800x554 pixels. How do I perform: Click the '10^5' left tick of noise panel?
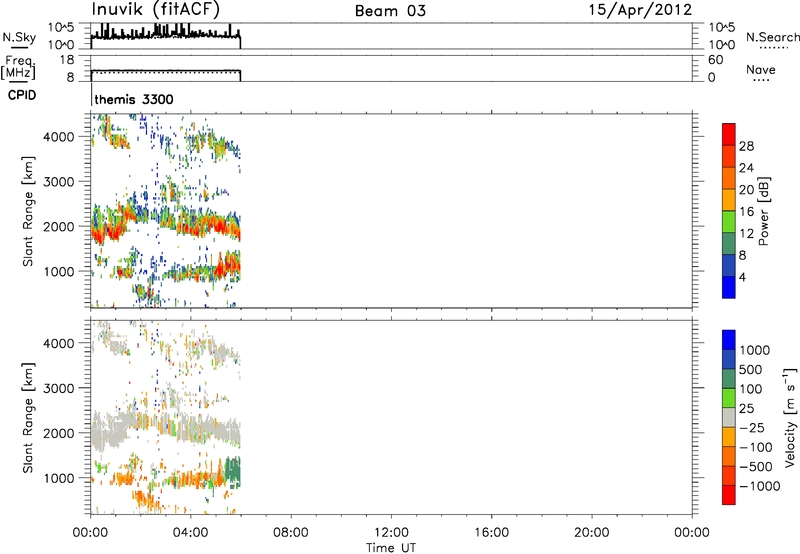click(x=61, y=28)
